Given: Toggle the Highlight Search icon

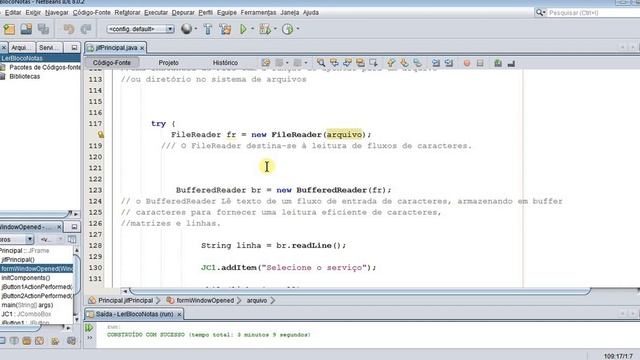Looking at the screenshot, I should coord(360,63).
